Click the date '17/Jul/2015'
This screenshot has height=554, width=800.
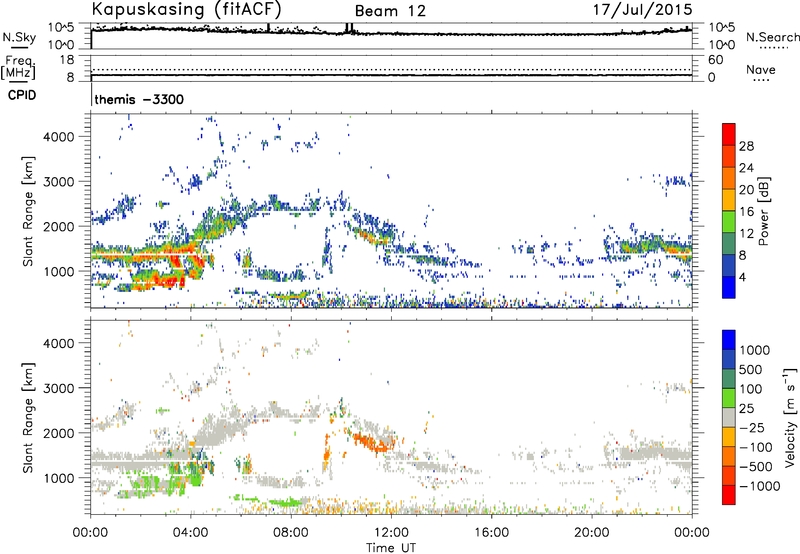[x=642, y=10]
